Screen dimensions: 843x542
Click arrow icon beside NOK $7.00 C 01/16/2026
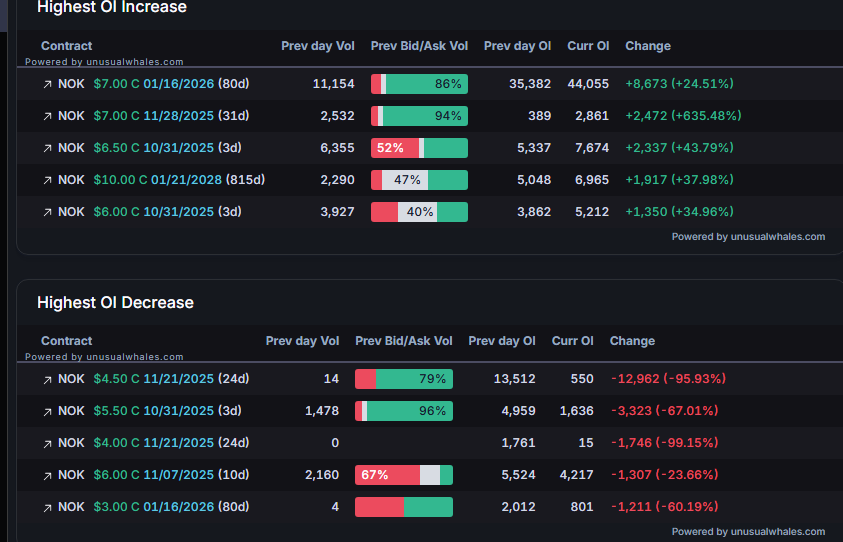pyautogui.click(x=47, y=84)
